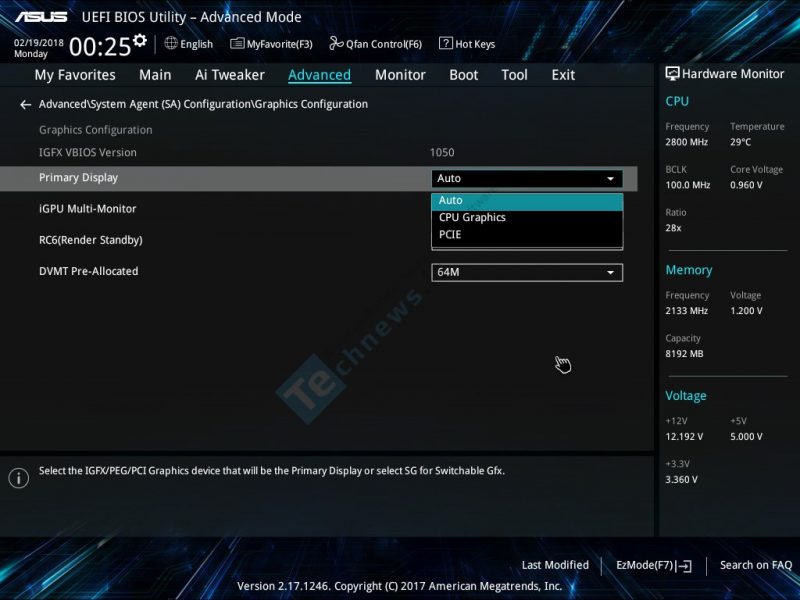The image size is (800, 600).
Task: Click the clock showing 00:25
Action: pos(100,47)
